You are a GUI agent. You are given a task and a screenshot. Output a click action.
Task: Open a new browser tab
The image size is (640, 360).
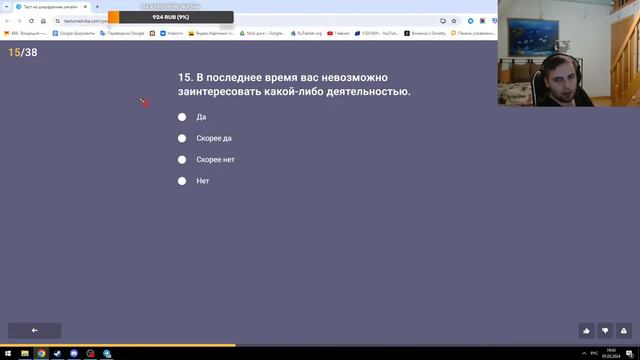97,7
